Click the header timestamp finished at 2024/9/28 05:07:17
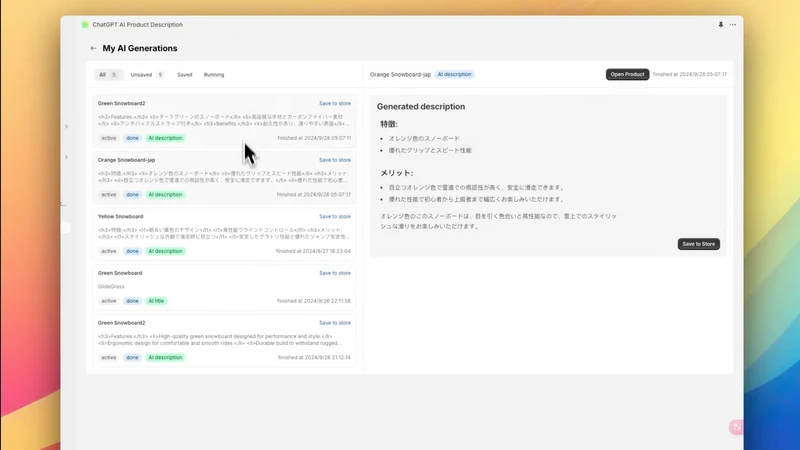800x450 pixels. [690, 74]
